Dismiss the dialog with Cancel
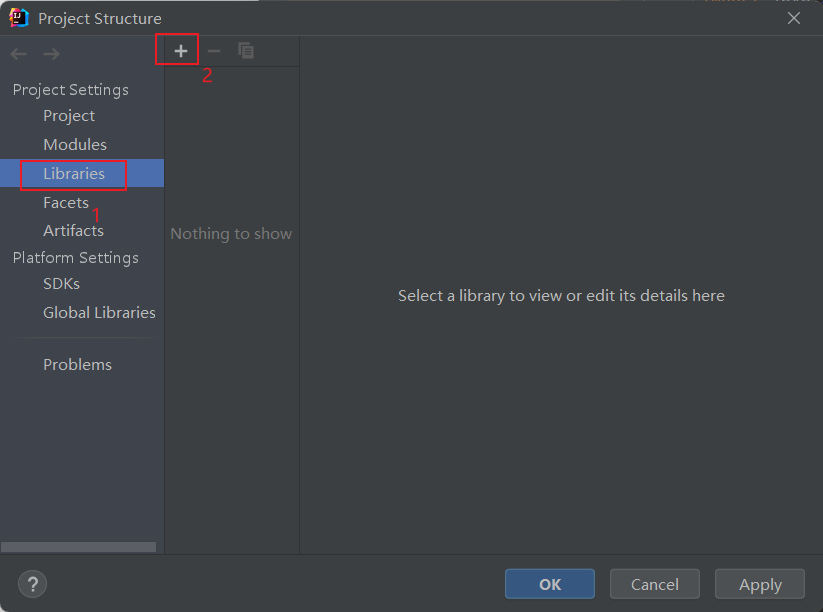This screenshot has height=612, width=823. click(x=654, y=583)
